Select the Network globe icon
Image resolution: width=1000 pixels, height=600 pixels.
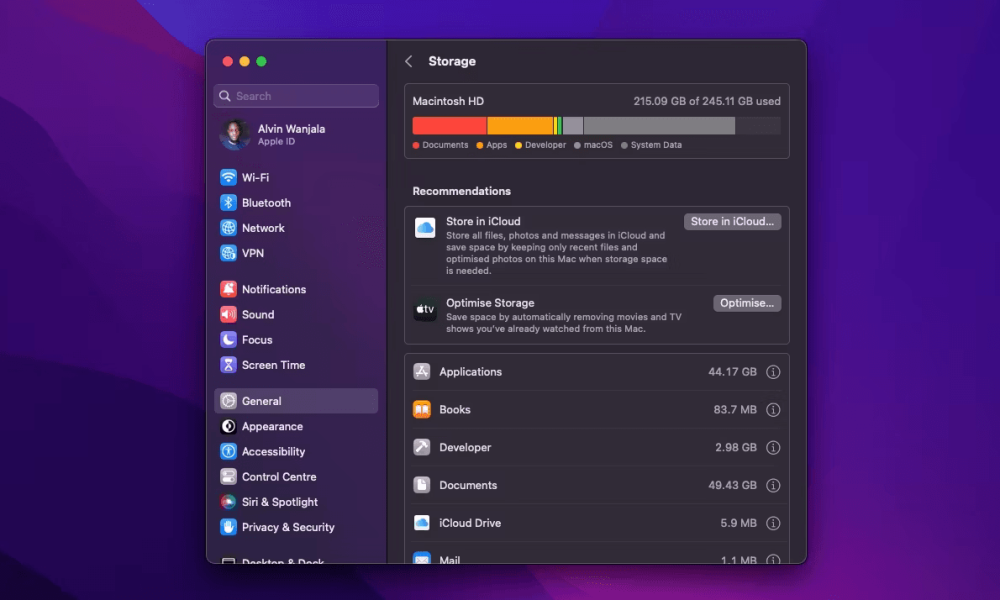tap(228, 228)
